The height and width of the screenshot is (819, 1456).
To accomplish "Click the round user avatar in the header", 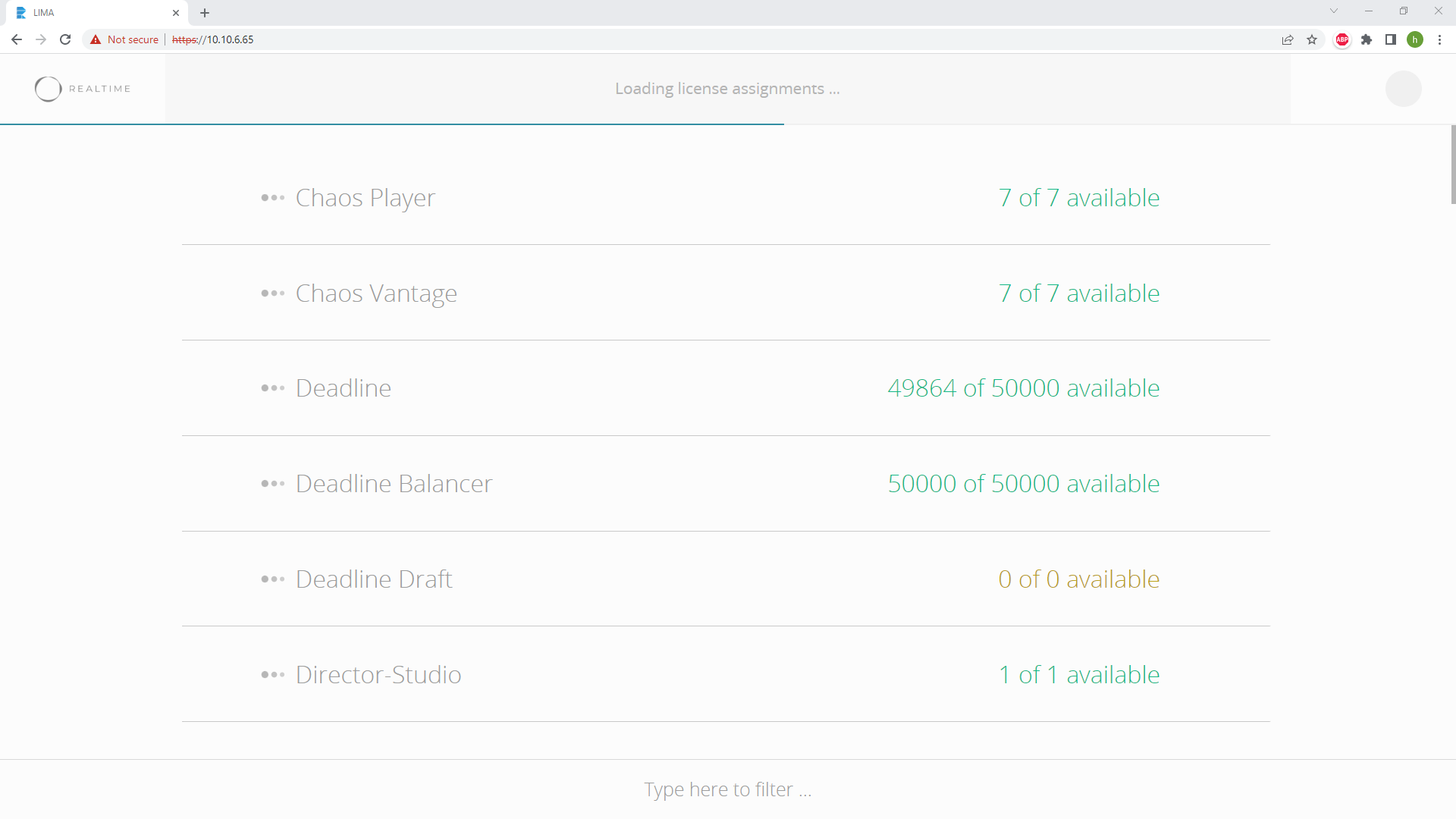I will tap(1403, 89).
